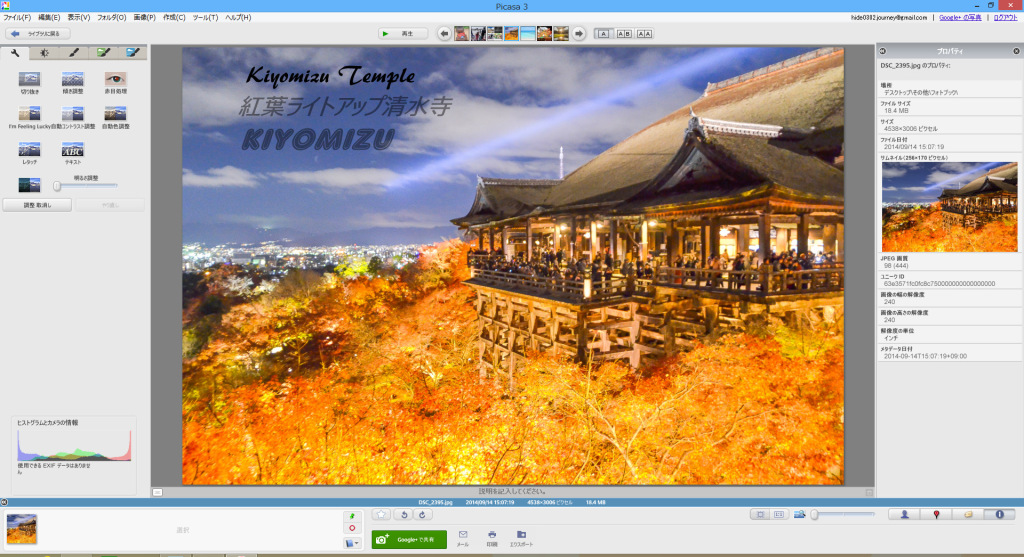Switch to the sun lighting tuning tab
This screenshot has width=1024, height=557.
[44, 53]
